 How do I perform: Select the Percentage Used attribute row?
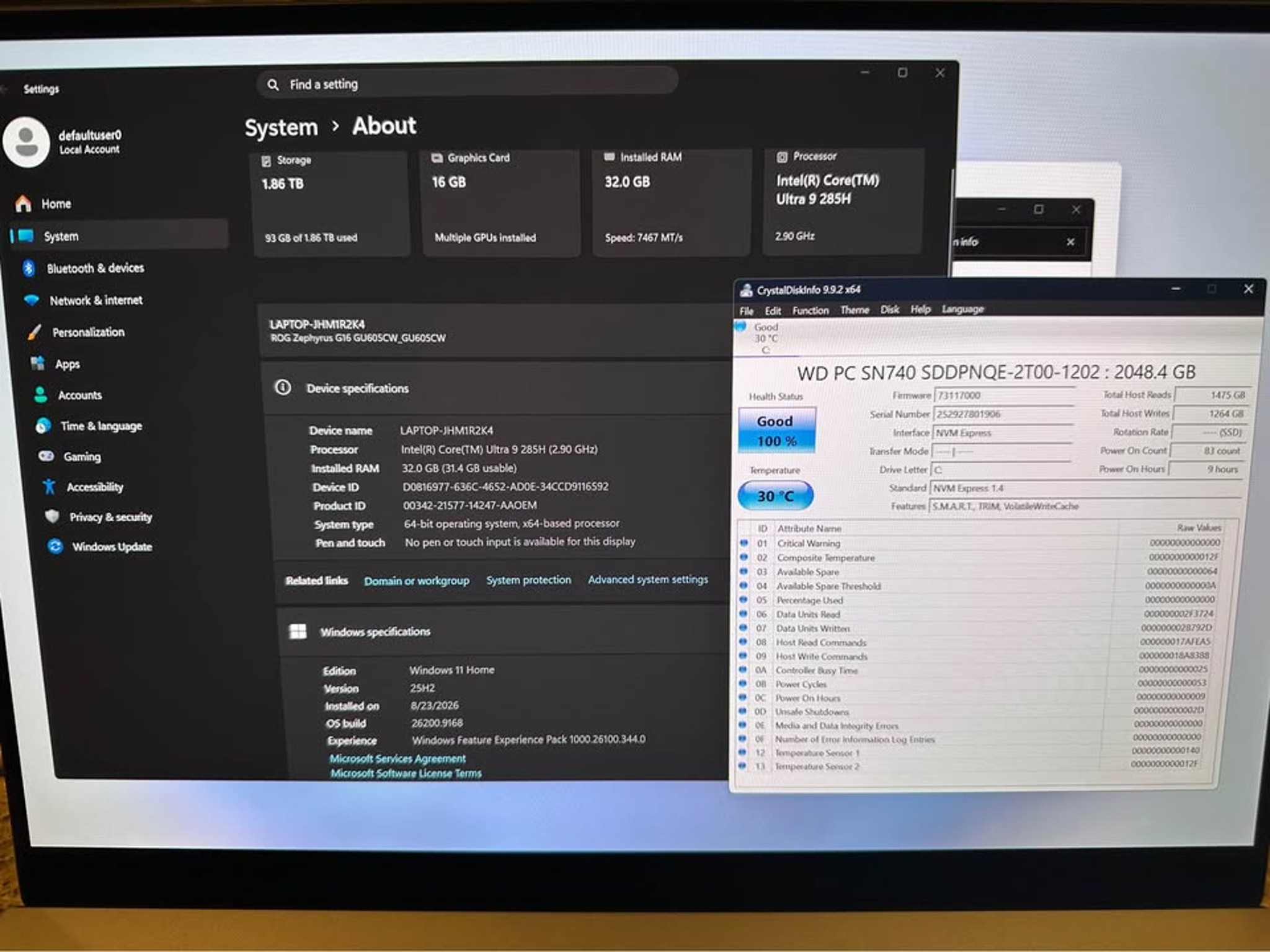click(x=977, y=600)
